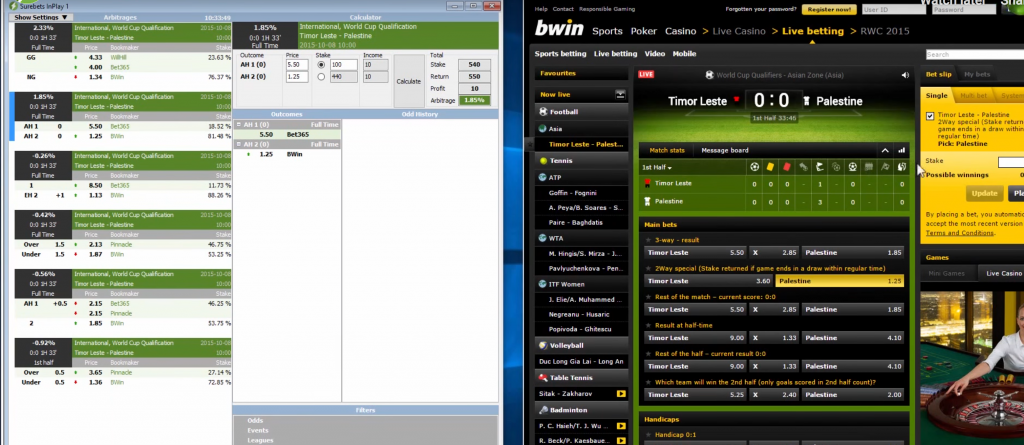
Task: Select Timor Leste 3.60 in 2Way special
Action: click(709, 281)
